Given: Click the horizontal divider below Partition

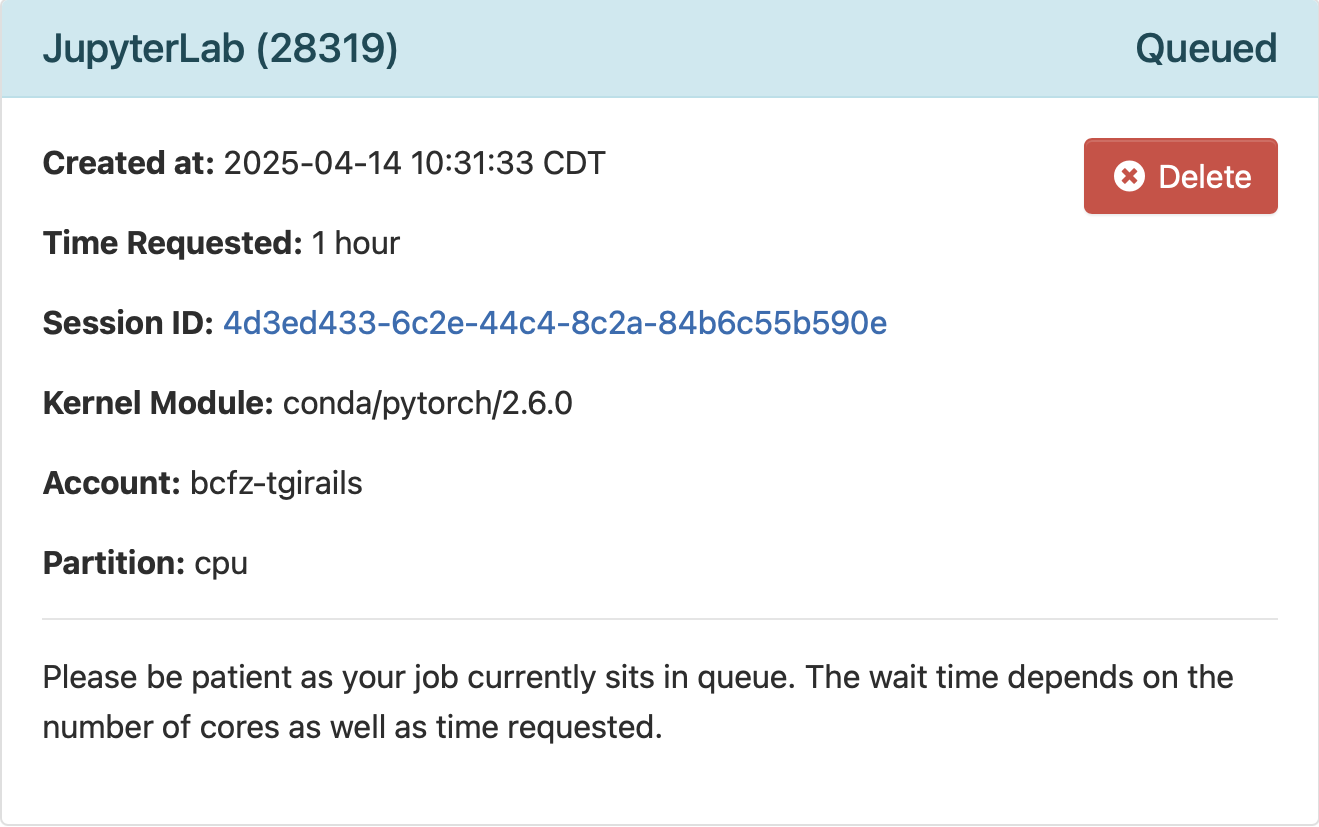Looking at the screenshot, I should pos(660,619).
